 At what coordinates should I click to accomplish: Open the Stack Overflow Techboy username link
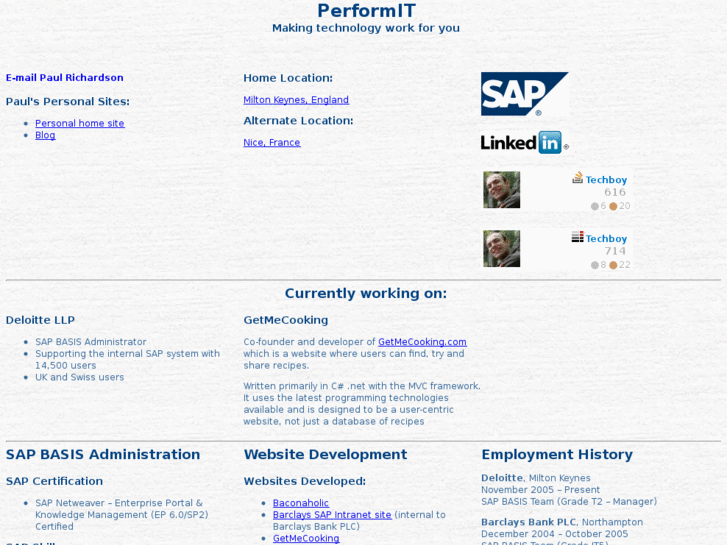606,180
